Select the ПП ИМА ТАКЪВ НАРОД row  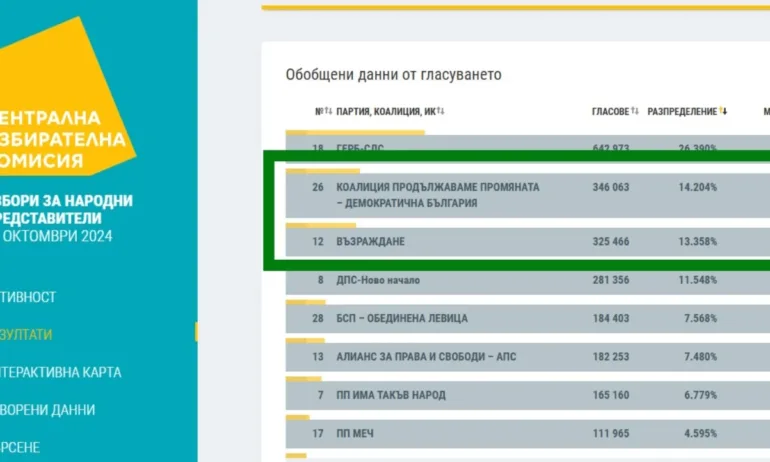coord(528,395)
